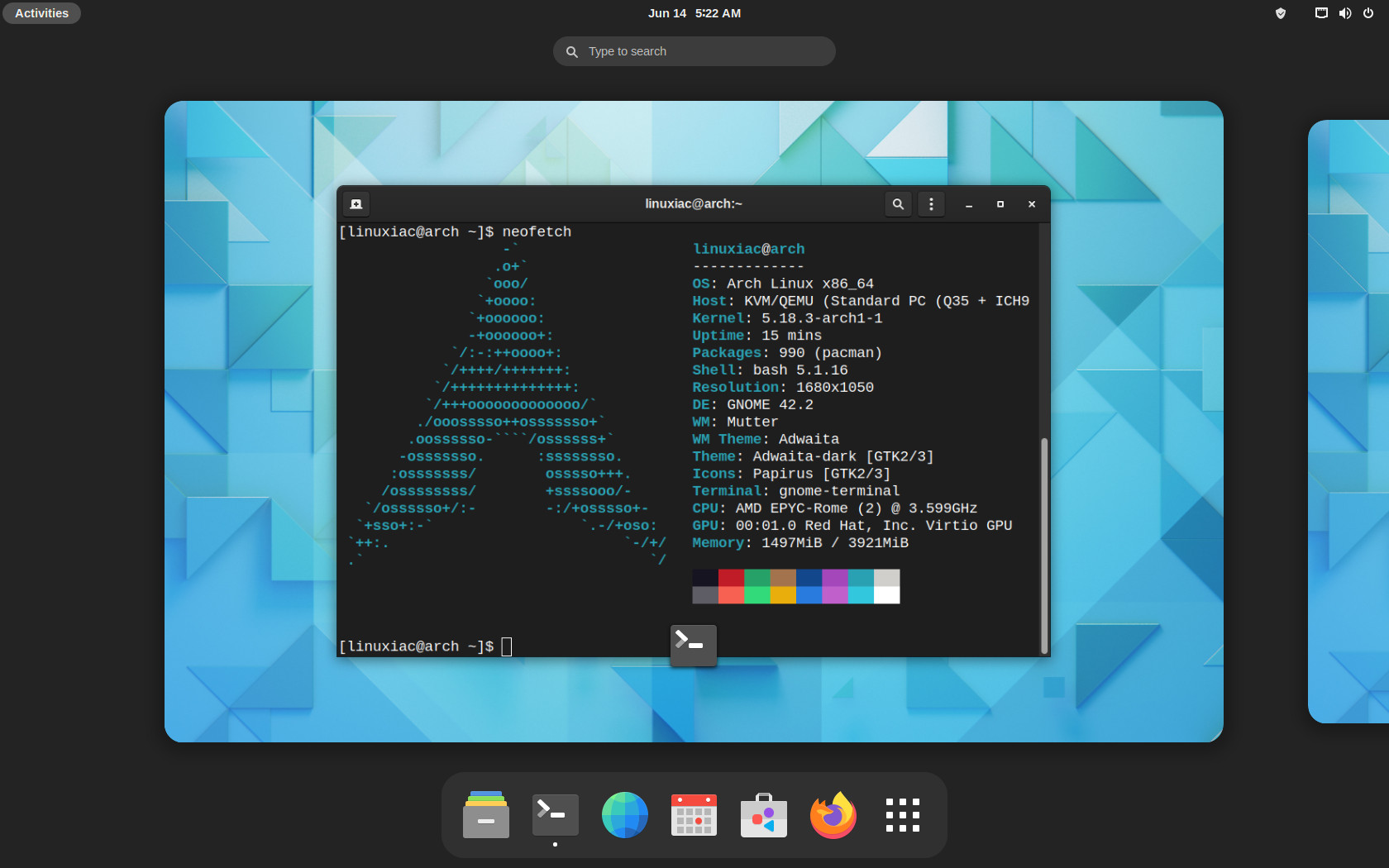This screenshot has height=868, width=1389.
Task: Click the shield icon in top bar
Action: point(1281,13)
